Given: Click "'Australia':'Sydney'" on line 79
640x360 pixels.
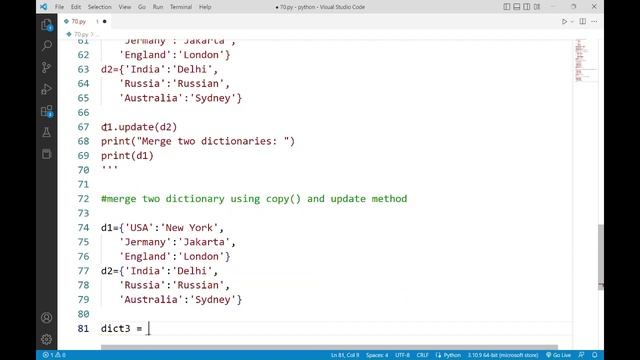Looking at the screenshot, I should [x=177, y=300].
